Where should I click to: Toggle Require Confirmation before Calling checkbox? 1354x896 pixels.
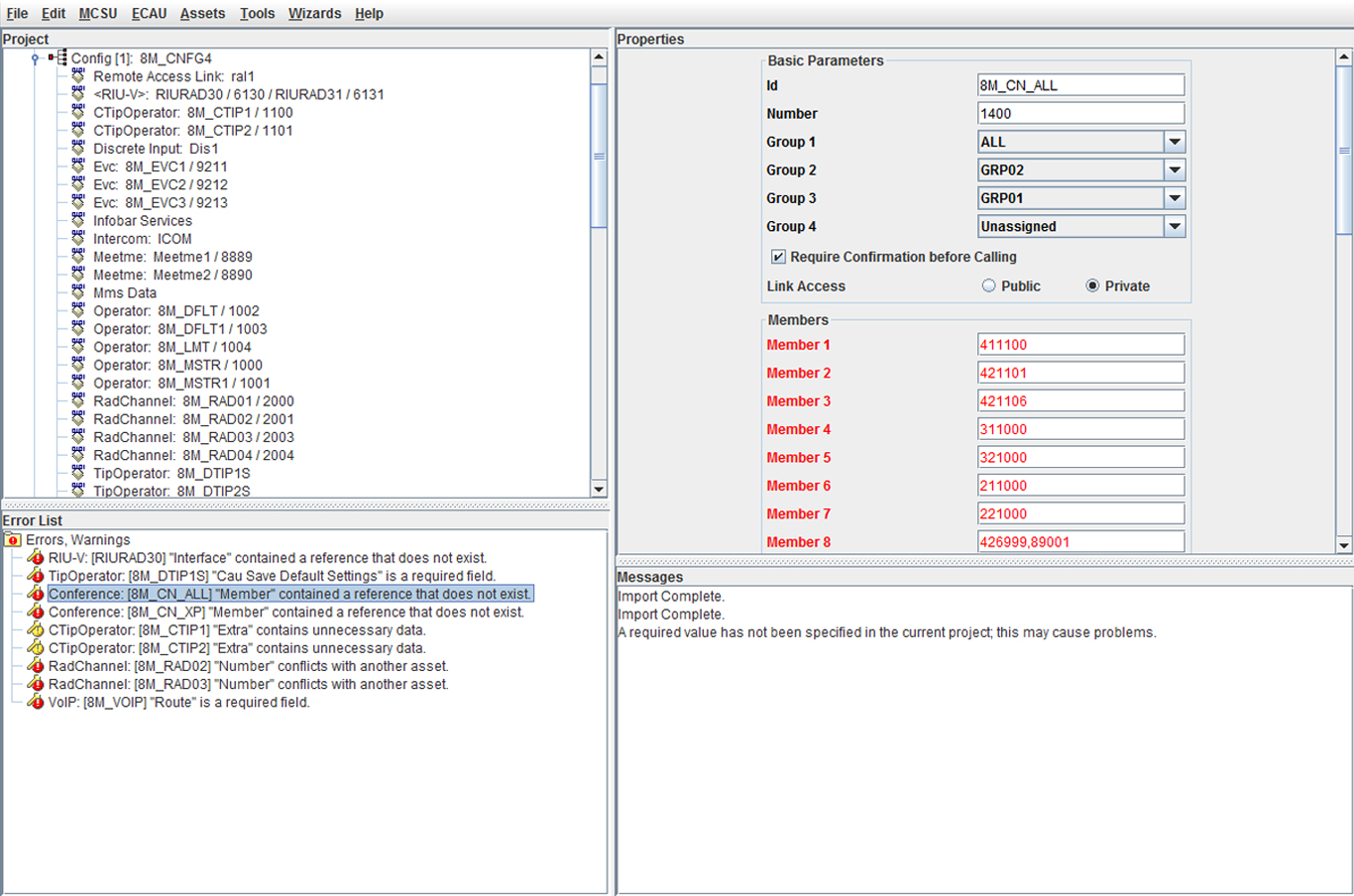778,257
